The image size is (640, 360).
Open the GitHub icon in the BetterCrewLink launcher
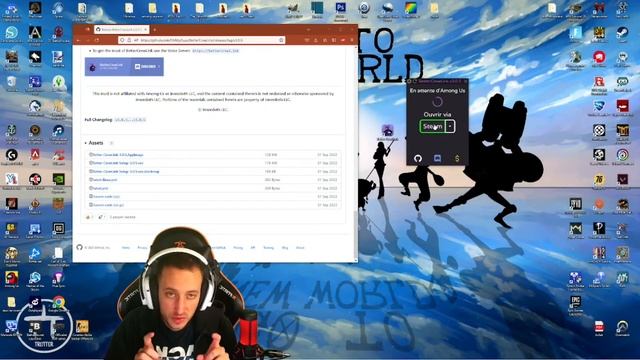[x=418, y=158]
